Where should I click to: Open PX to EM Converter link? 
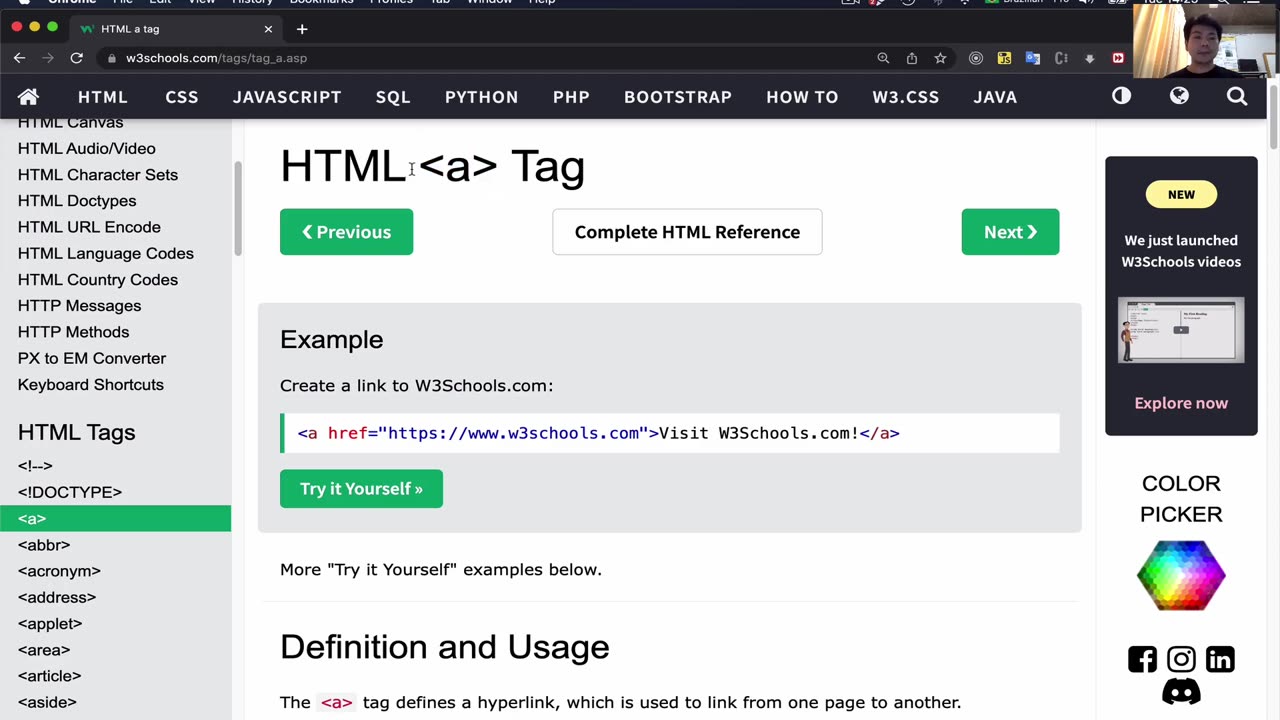tap(92, 358)
